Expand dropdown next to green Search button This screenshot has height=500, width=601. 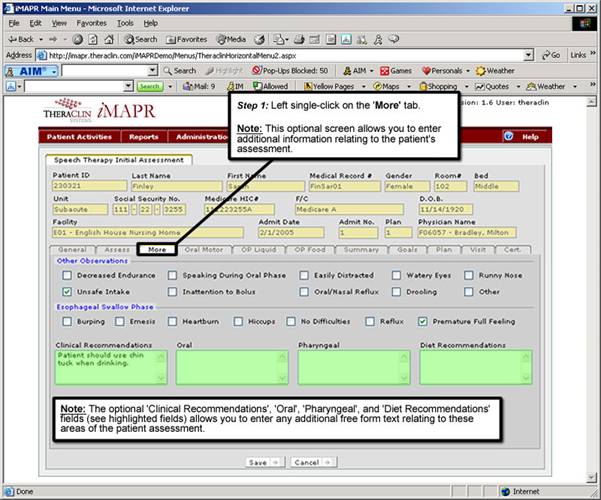pos(170,87)
